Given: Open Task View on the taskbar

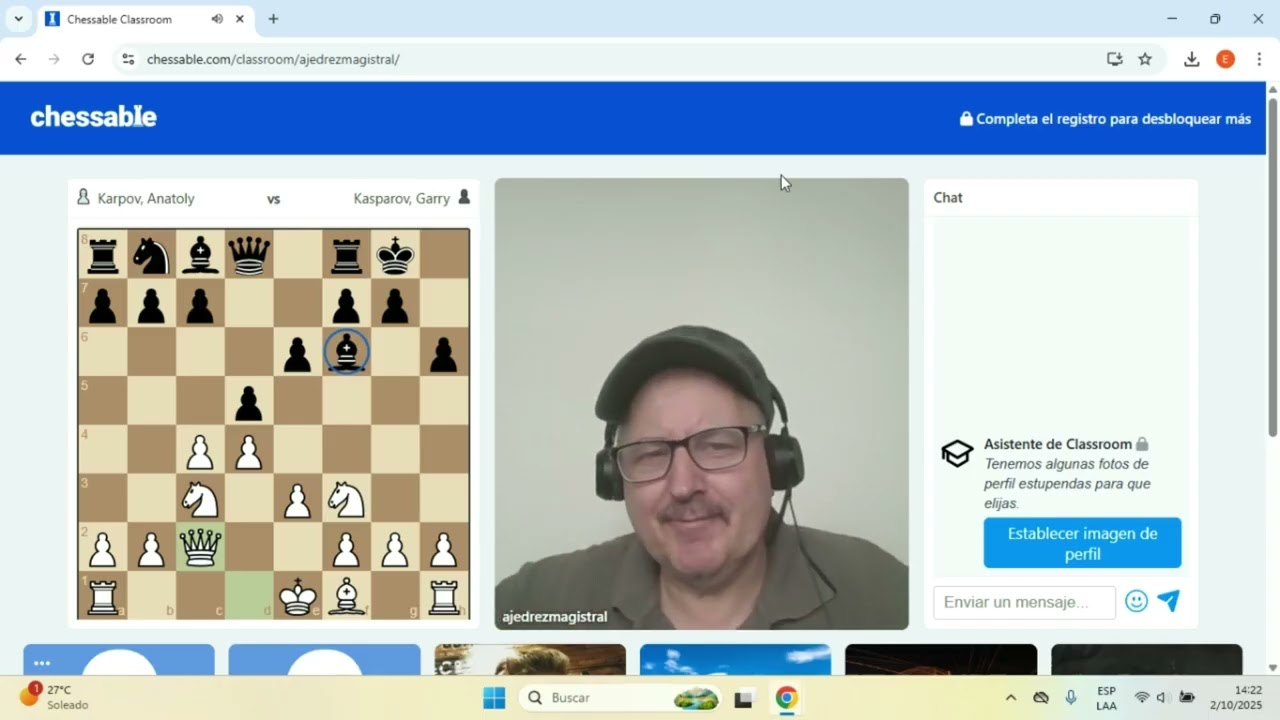Looking at the screenshot, I should point(744,697).
